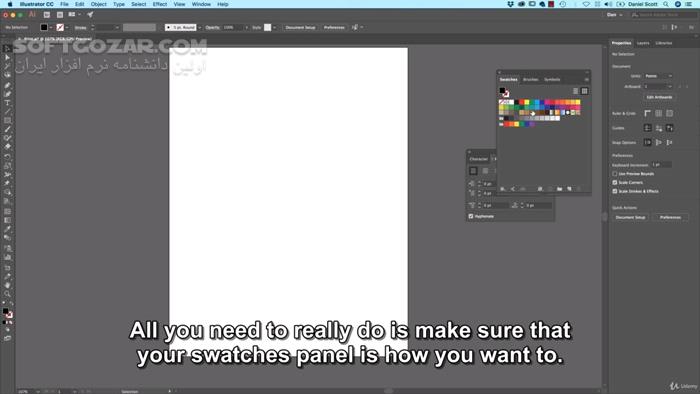Switch to the Symbols tab
Viewport: 700px width, 394px height.
pos(552,79)
